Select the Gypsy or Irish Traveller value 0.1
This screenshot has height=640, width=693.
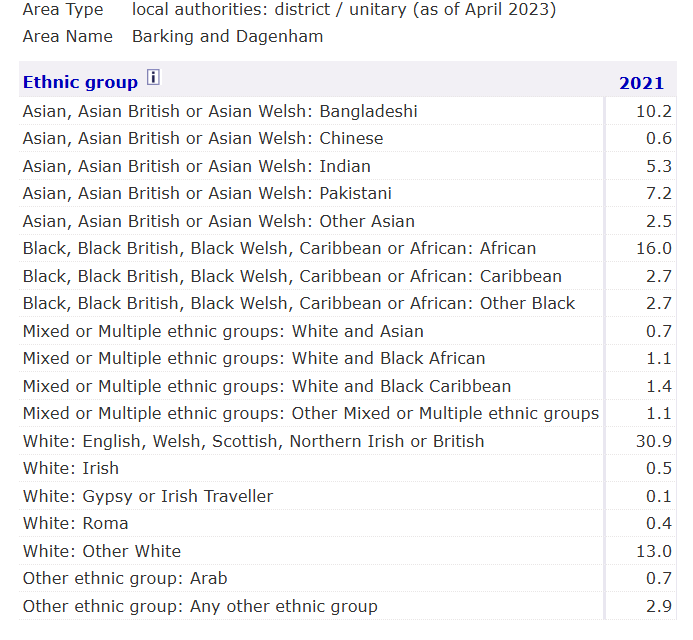click(659, 497)
